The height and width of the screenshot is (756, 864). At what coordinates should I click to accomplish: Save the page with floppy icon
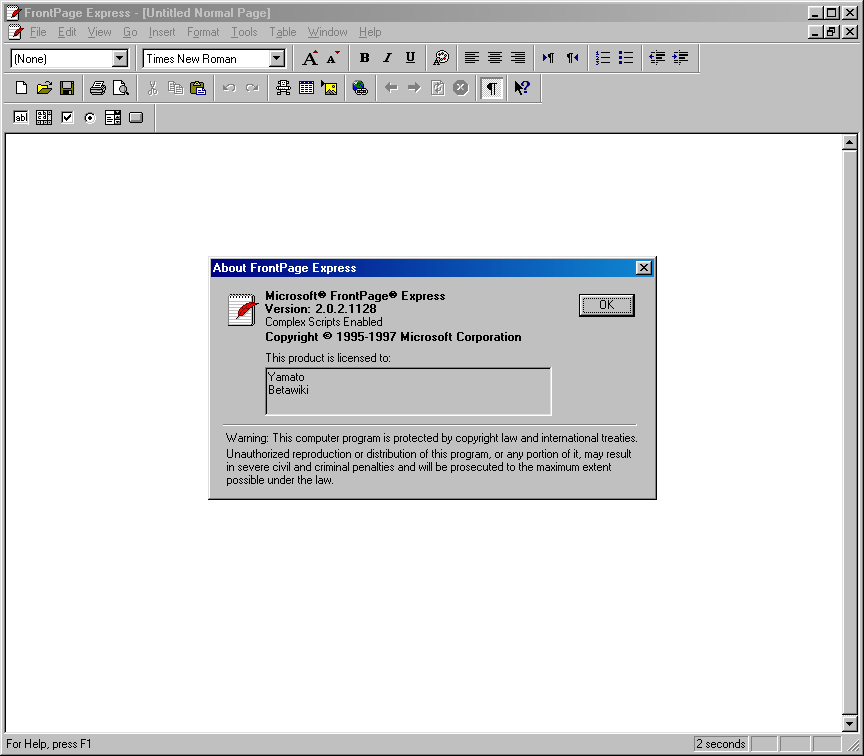67,88
